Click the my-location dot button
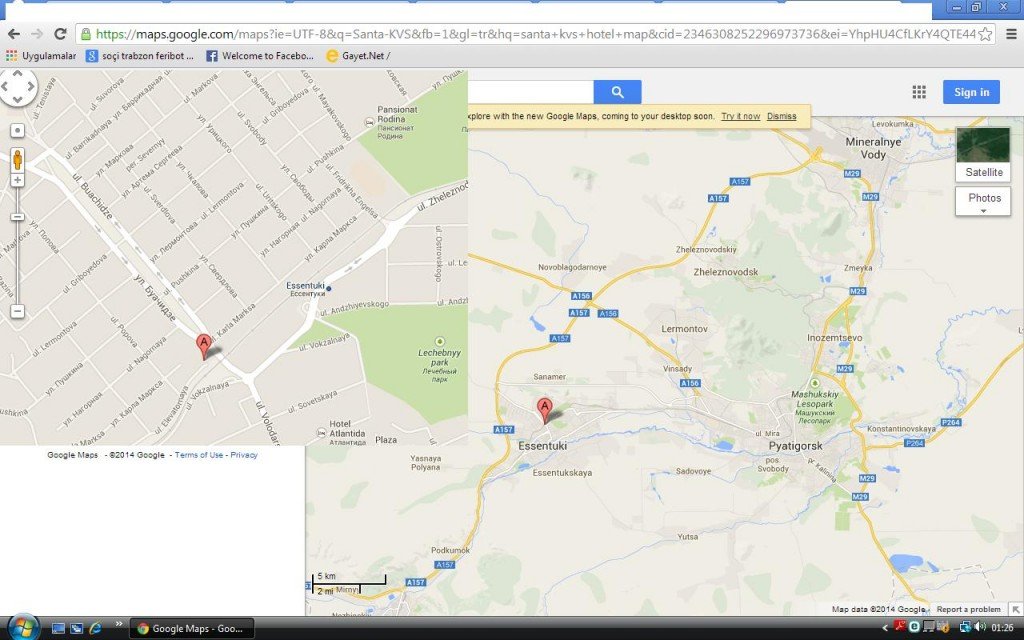The width and height of the screenshot is (1024, 640). [x=17, y=131]
